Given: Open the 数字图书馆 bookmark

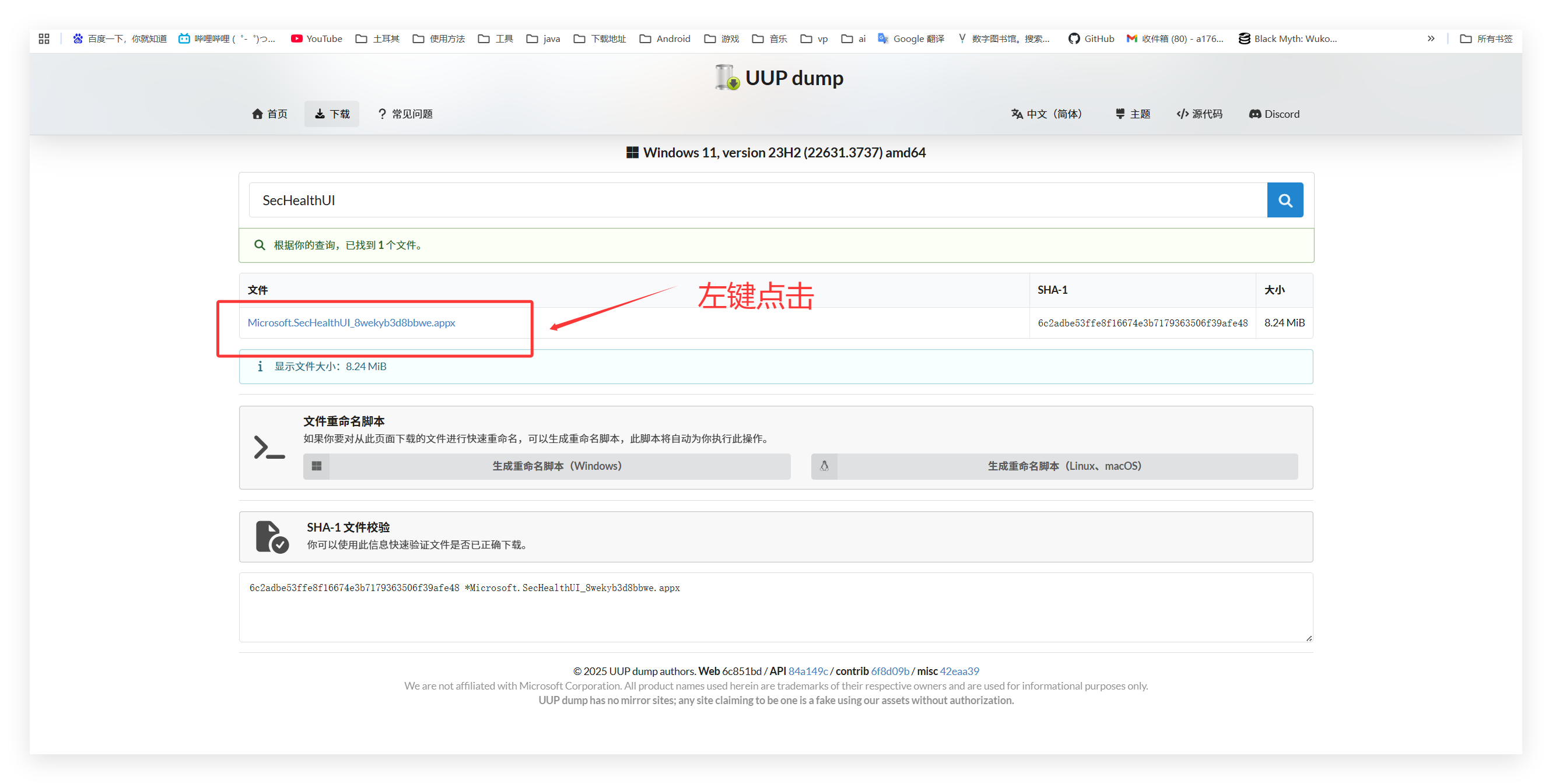Looking at the screenshot, I should tap(1004, 38).
